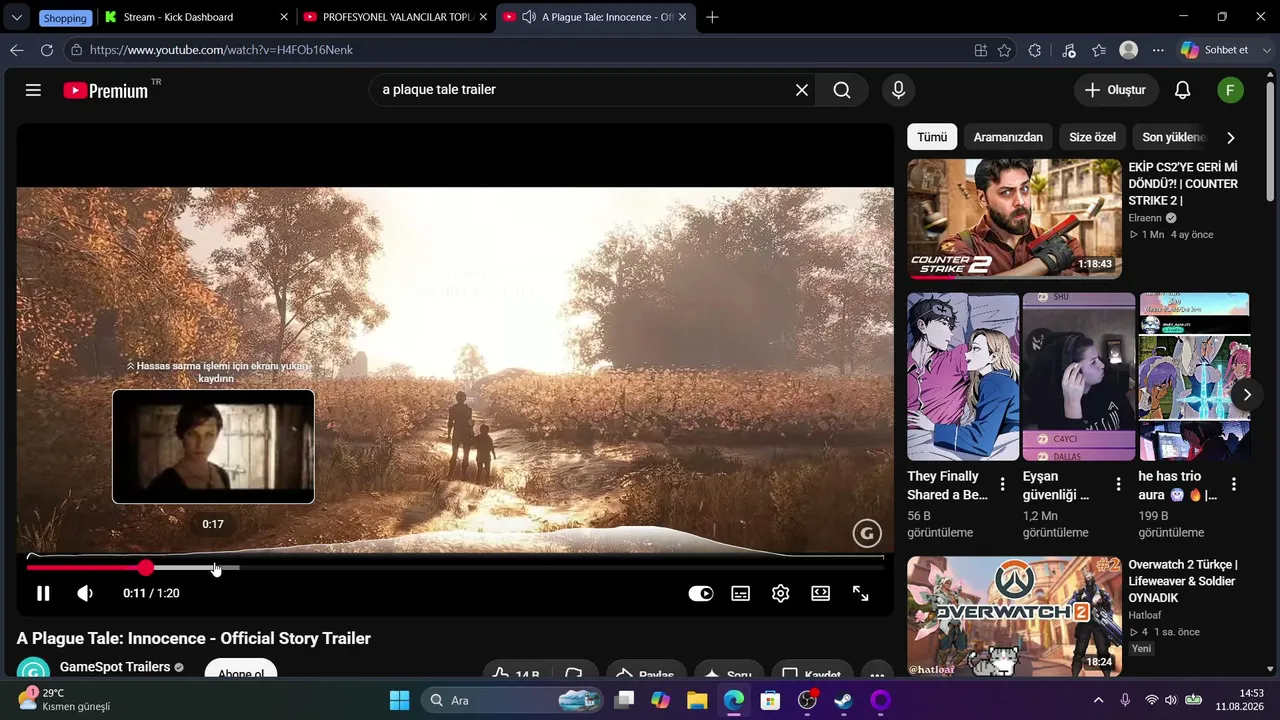This screenshot has width=1280, height=720.
Task: Open the 'They Finally Shared a Be…' Short
Action: coord(963,377)
